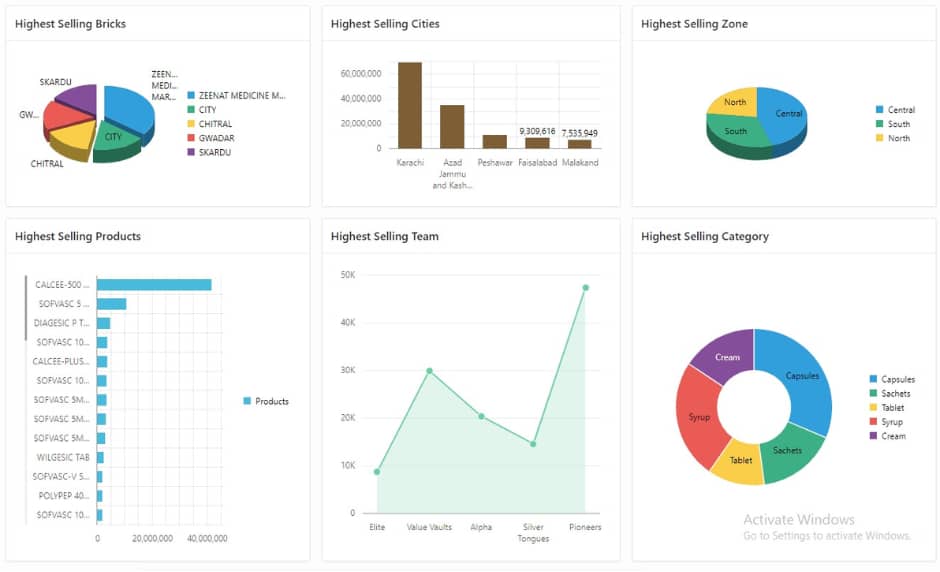Click the yellow Tablet legend color swatch
Screen dimensions: 940x572
874,408
